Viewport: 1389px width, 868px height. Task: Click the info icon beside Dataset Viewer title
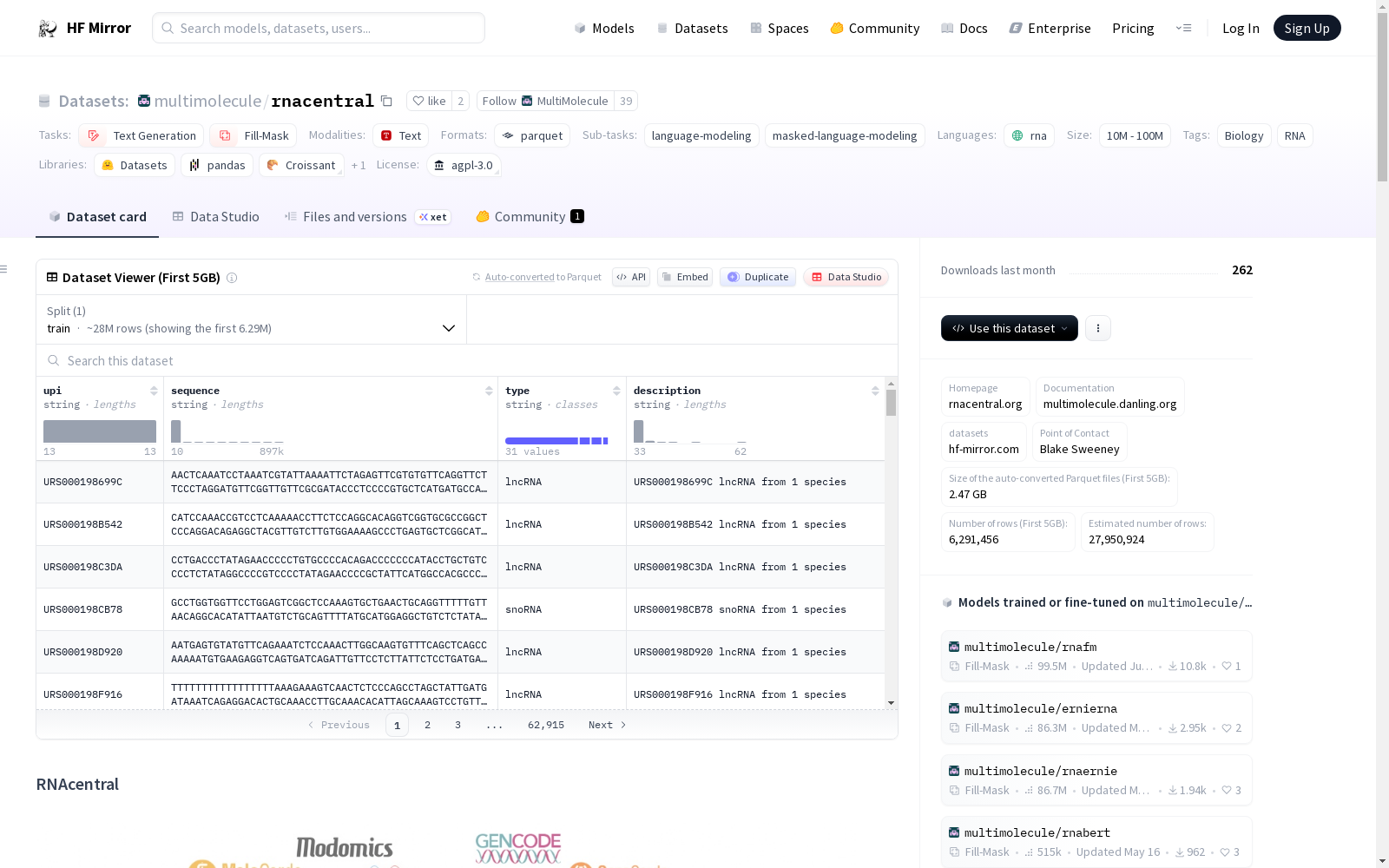[232, 278]
